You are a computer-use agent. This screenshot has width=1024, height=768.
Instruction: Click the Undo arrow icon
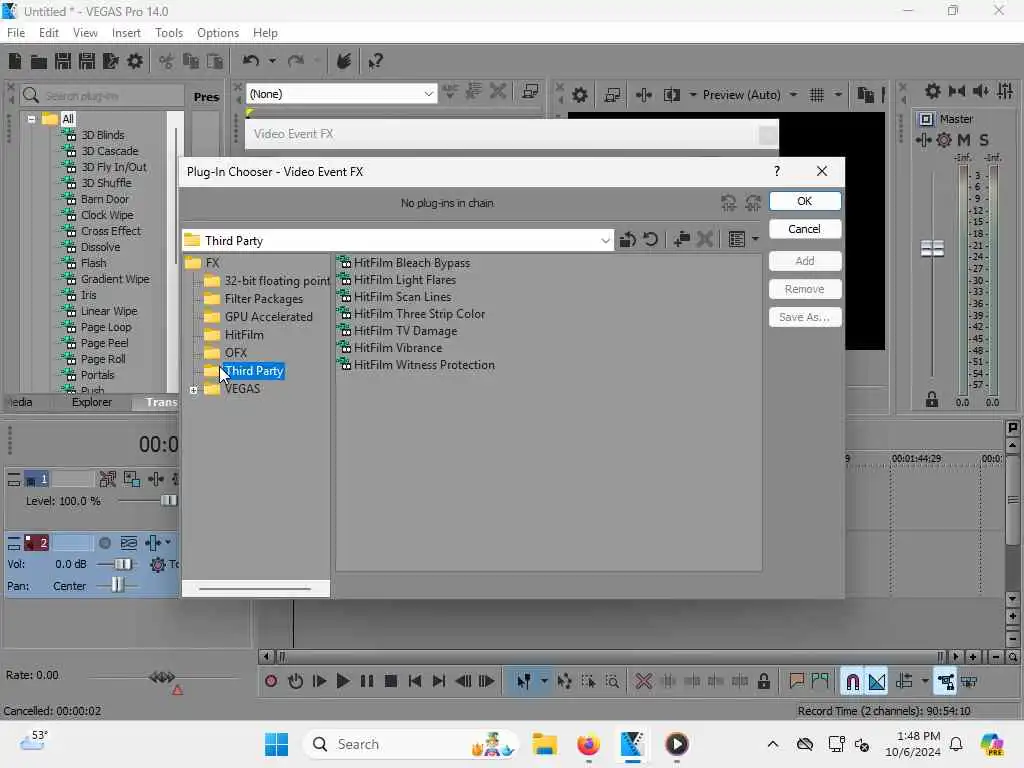[250, 61]
